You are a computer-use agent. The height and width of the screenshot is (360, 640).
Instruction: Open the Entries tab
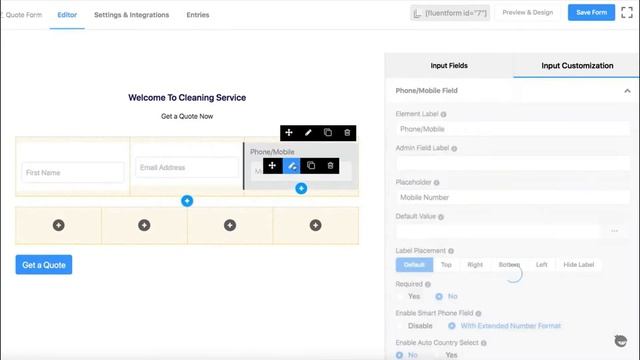198,15
